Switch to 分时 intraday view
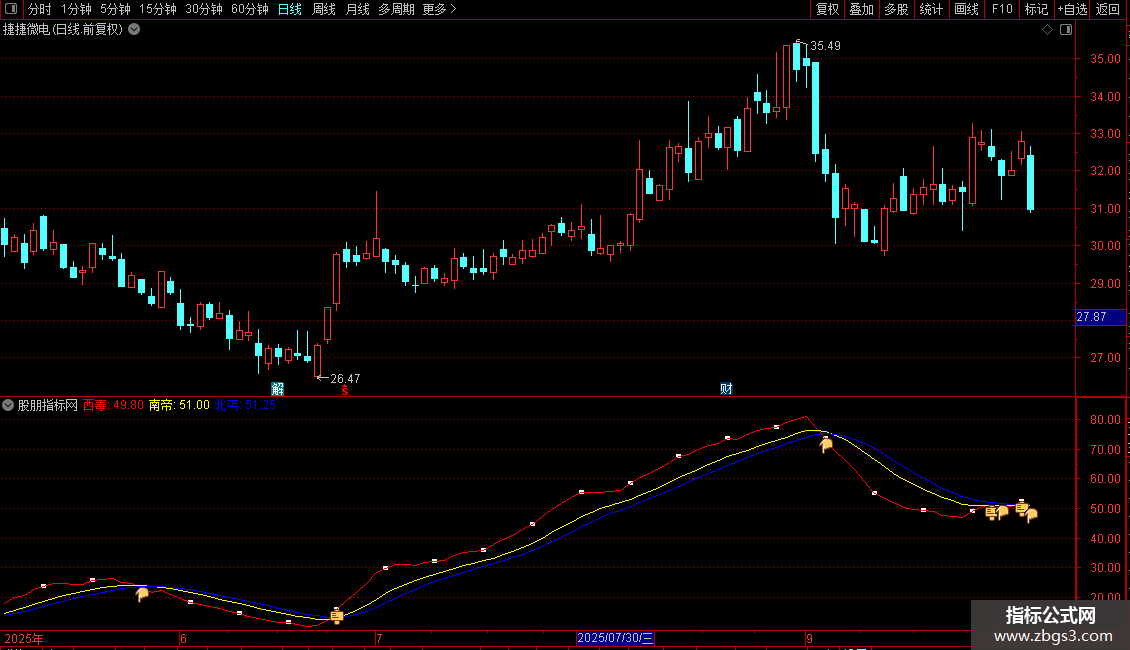The height and width of the screenshot is (650, 1130). (40, 9)
